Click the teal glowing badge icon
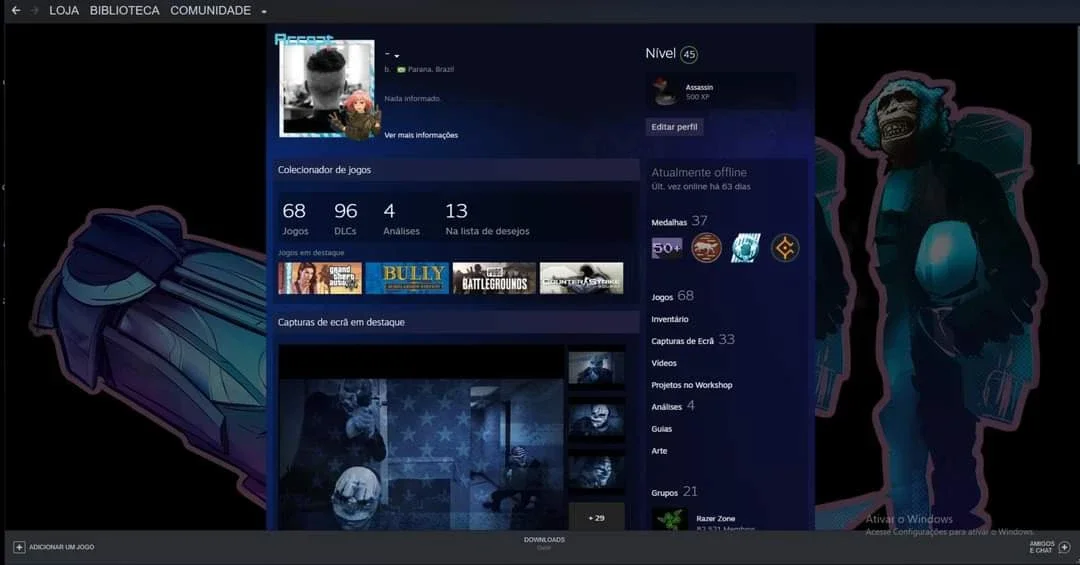The width and height of the screenshot is (1080, 565). point(745,248)
